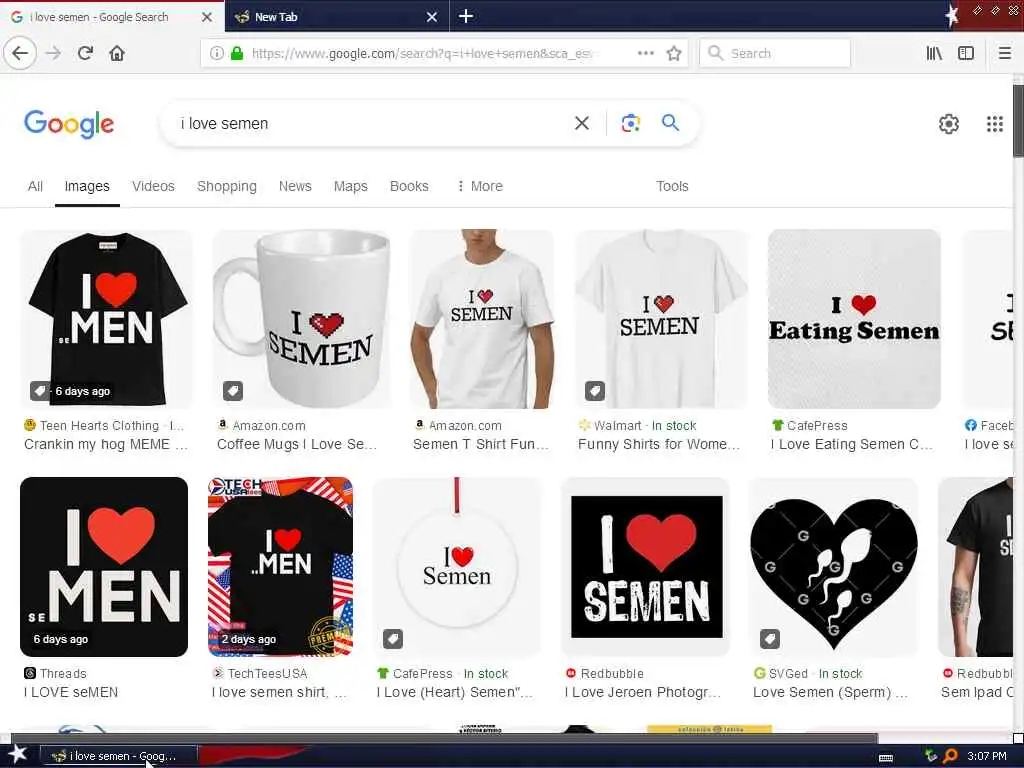Expand the More search categories dropdown
Image resolution: width=1024 pixels, height=768 pixels.
pos(480,186)
